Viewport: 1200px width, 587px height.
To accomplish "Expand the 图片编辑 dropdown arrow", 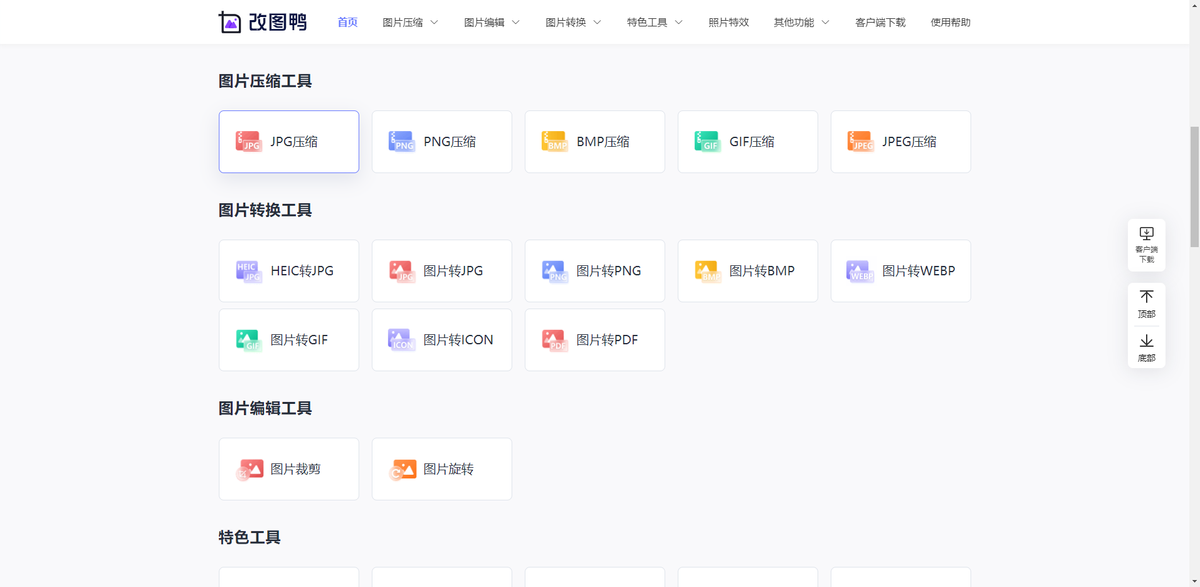I will 515,22.
